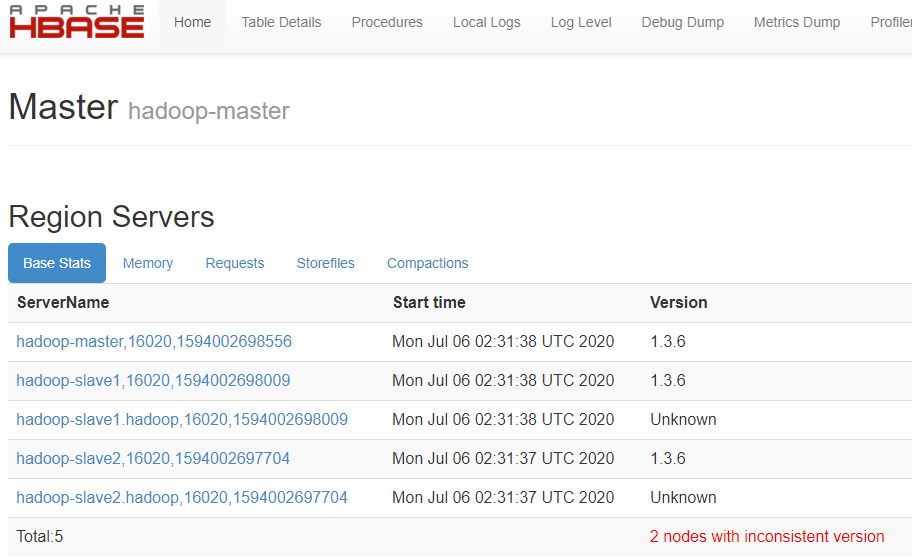Select the Base Stats tab

[x=57, y=263]
